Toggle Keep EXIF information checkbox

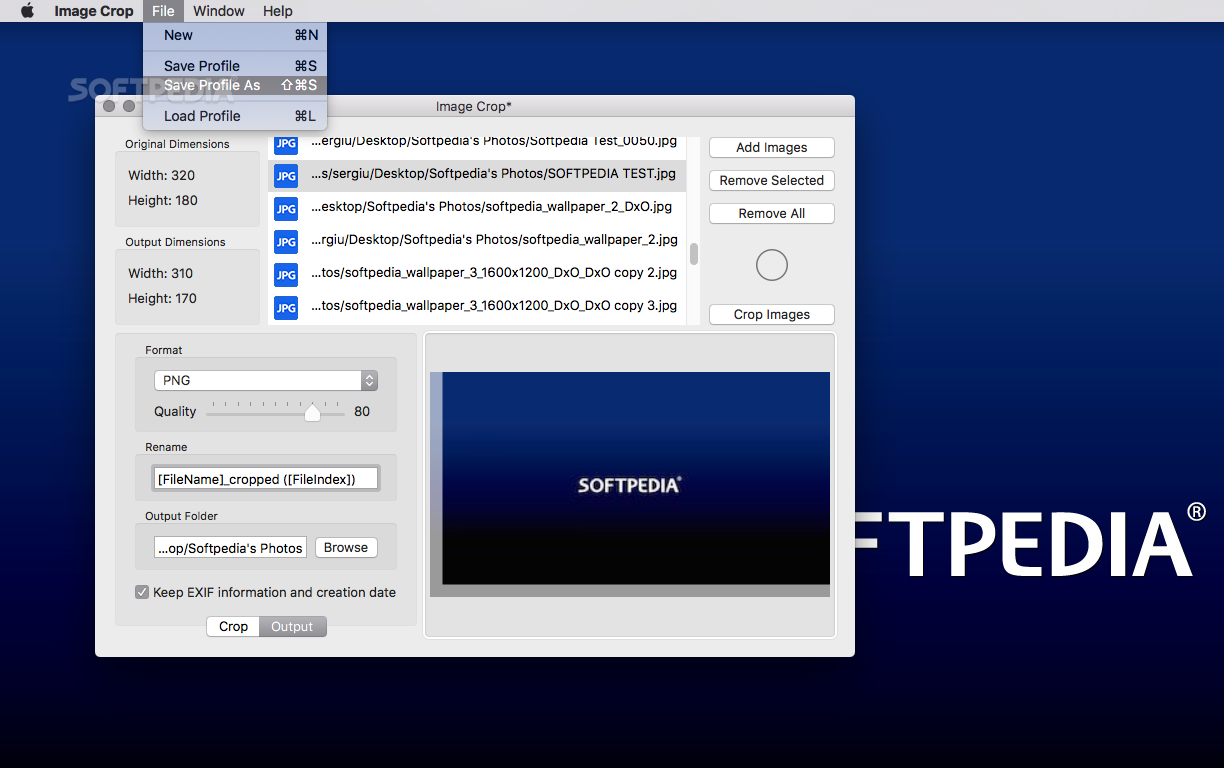142,592
